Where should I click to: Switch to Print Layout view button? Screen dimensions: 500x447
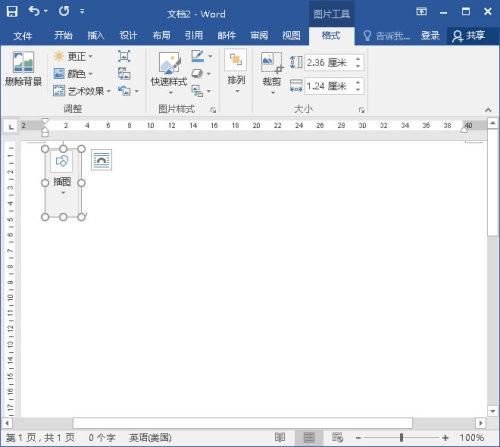pos(309,437)
